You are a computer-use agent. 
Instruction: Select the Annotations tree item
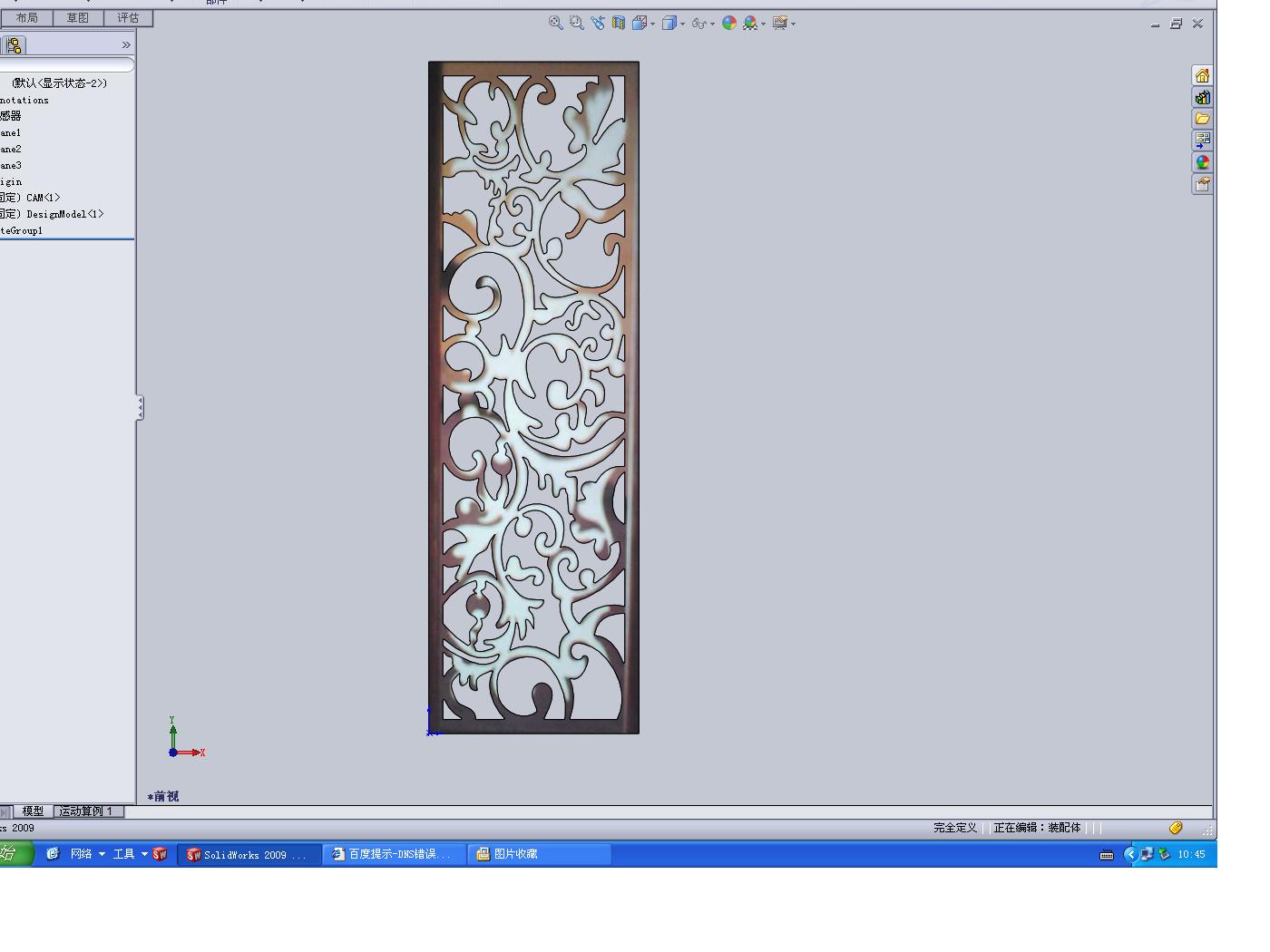[x=24, y=101]
